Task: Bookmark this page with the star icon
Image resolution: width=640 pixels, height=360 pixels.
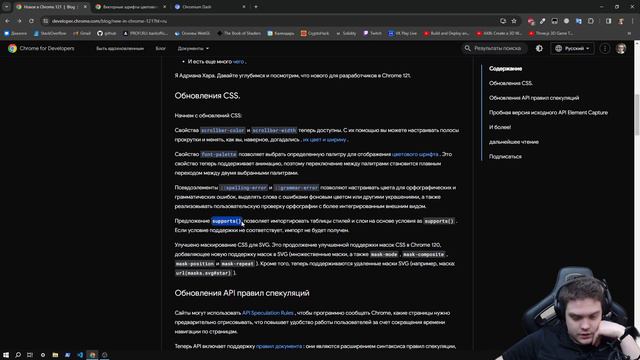Action: [514, 21]
